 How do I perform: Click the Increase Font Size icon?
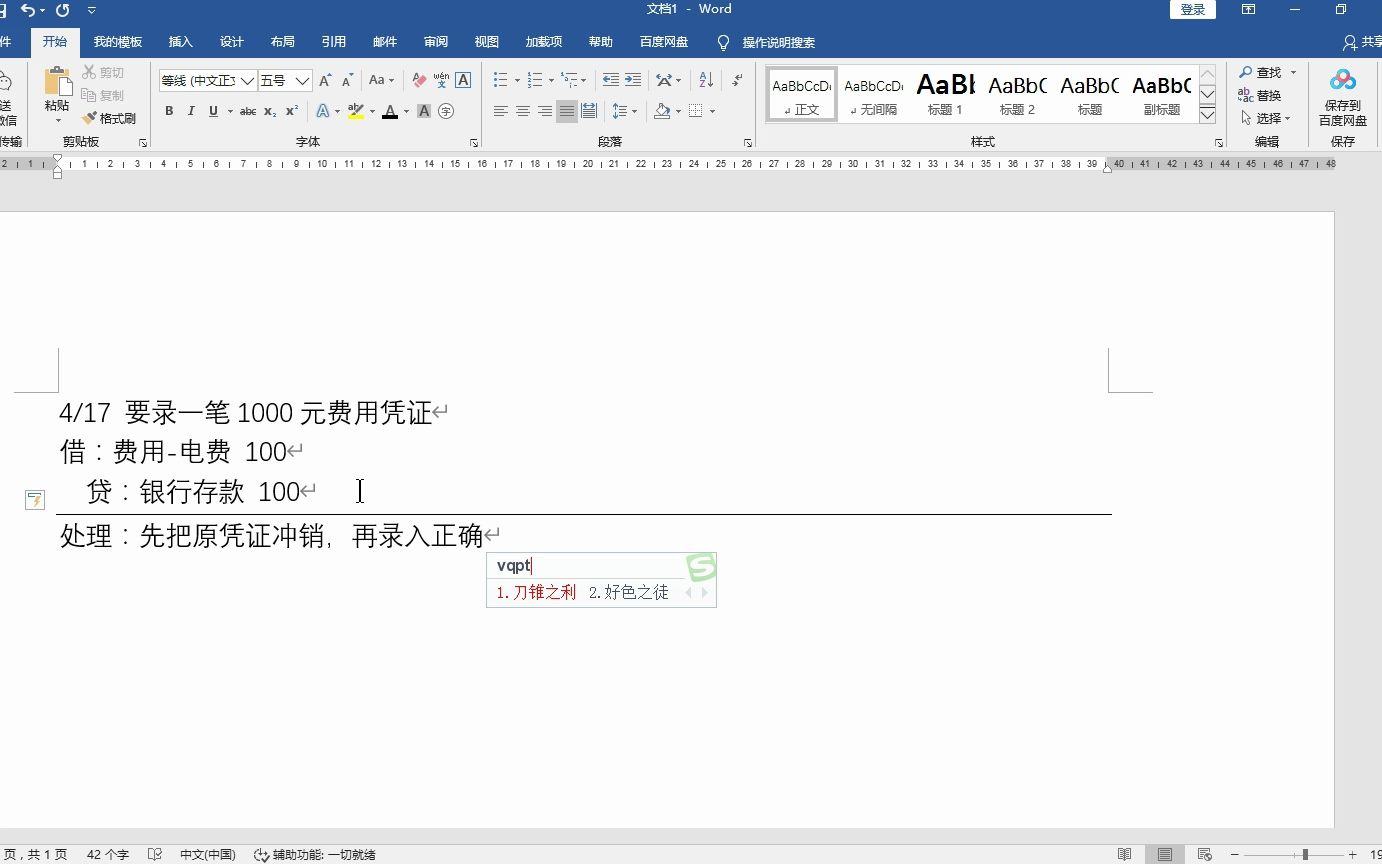[x=325, y=81]
